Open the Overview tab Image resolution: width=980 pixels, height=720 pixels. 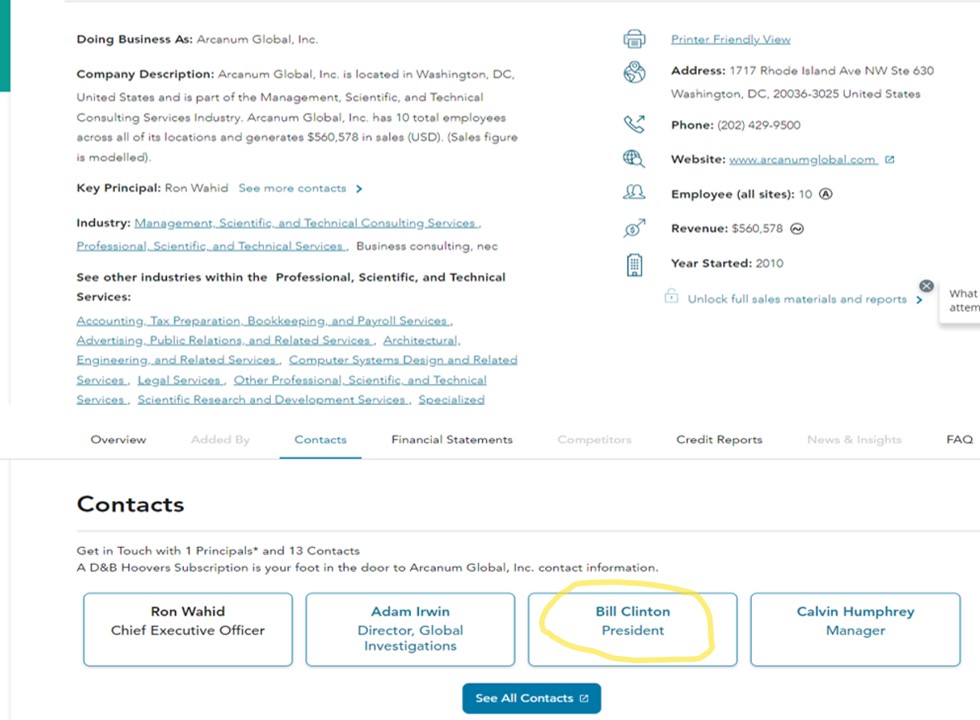point(118,439)
